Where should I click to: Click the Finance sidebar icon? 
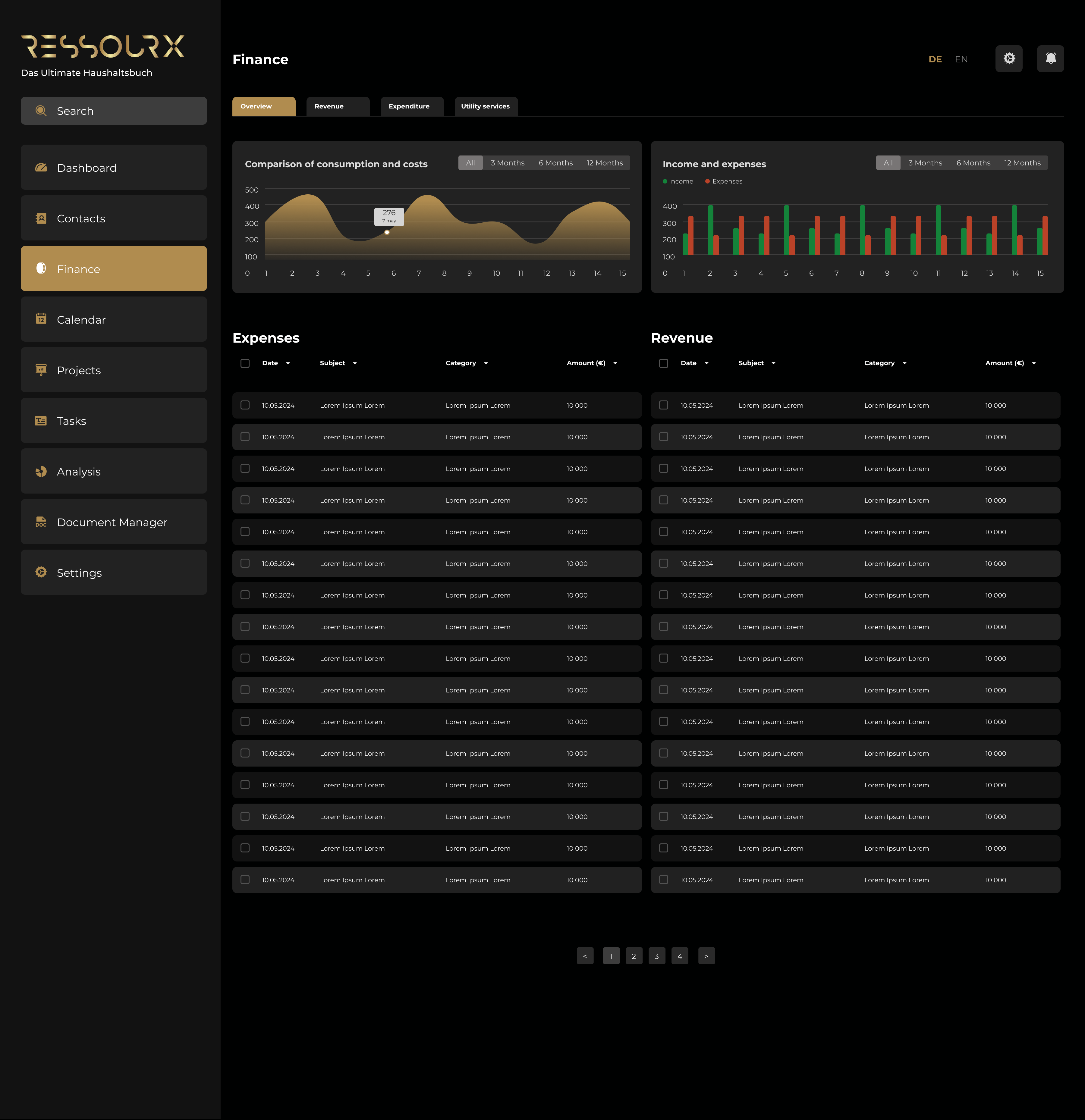[41, 268]
